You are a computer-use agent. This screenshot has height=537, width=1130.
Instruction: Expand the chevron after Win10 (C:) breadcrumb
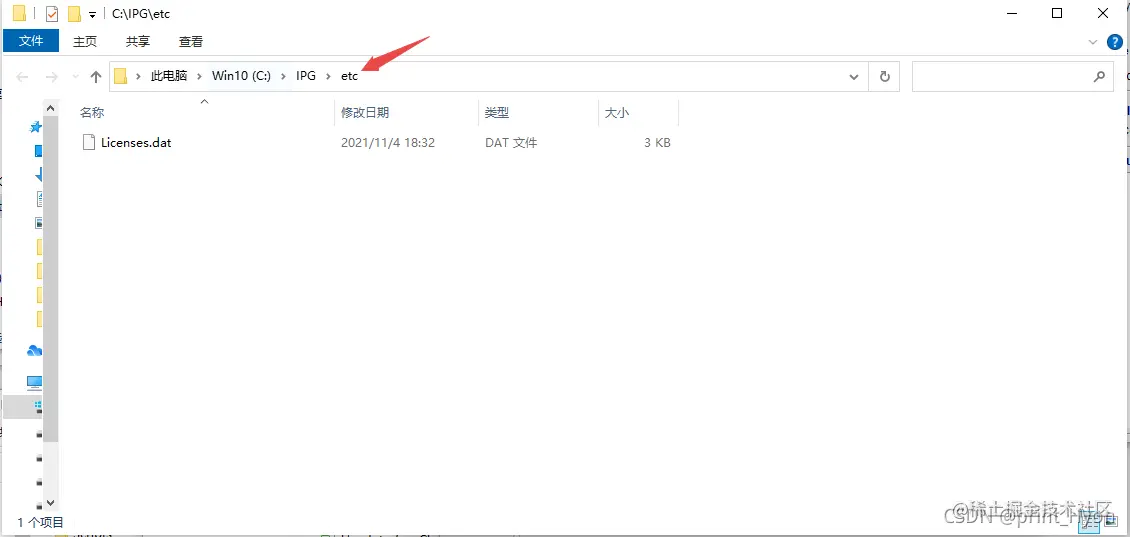pyautogui.click(x=284, y=76)
